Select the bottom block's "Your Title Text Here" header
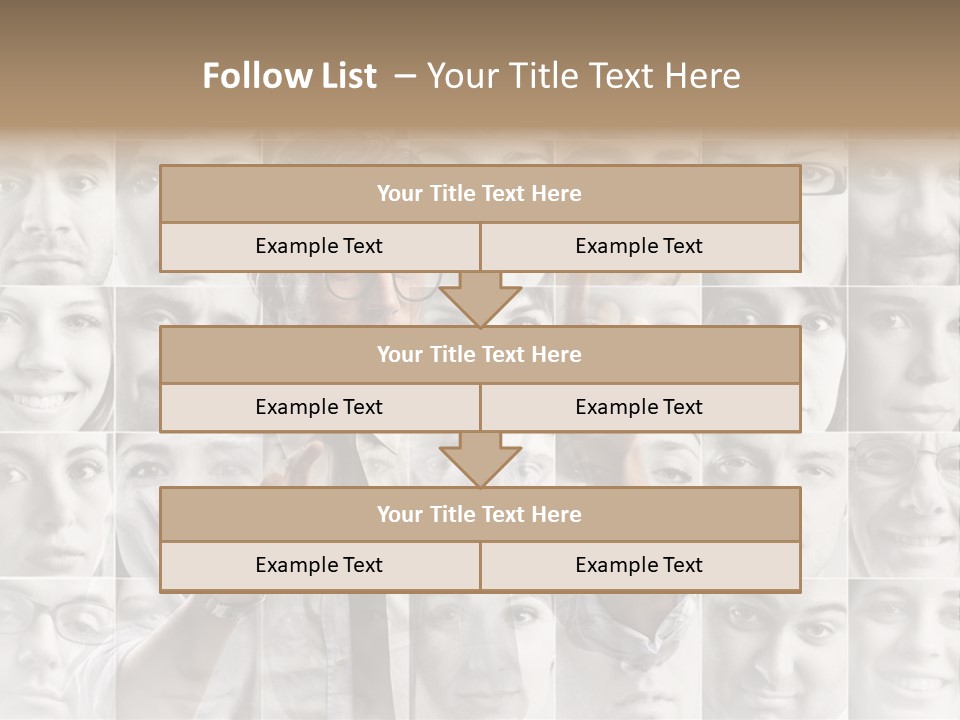Viewport: 960px width, 720px height. 480,514
